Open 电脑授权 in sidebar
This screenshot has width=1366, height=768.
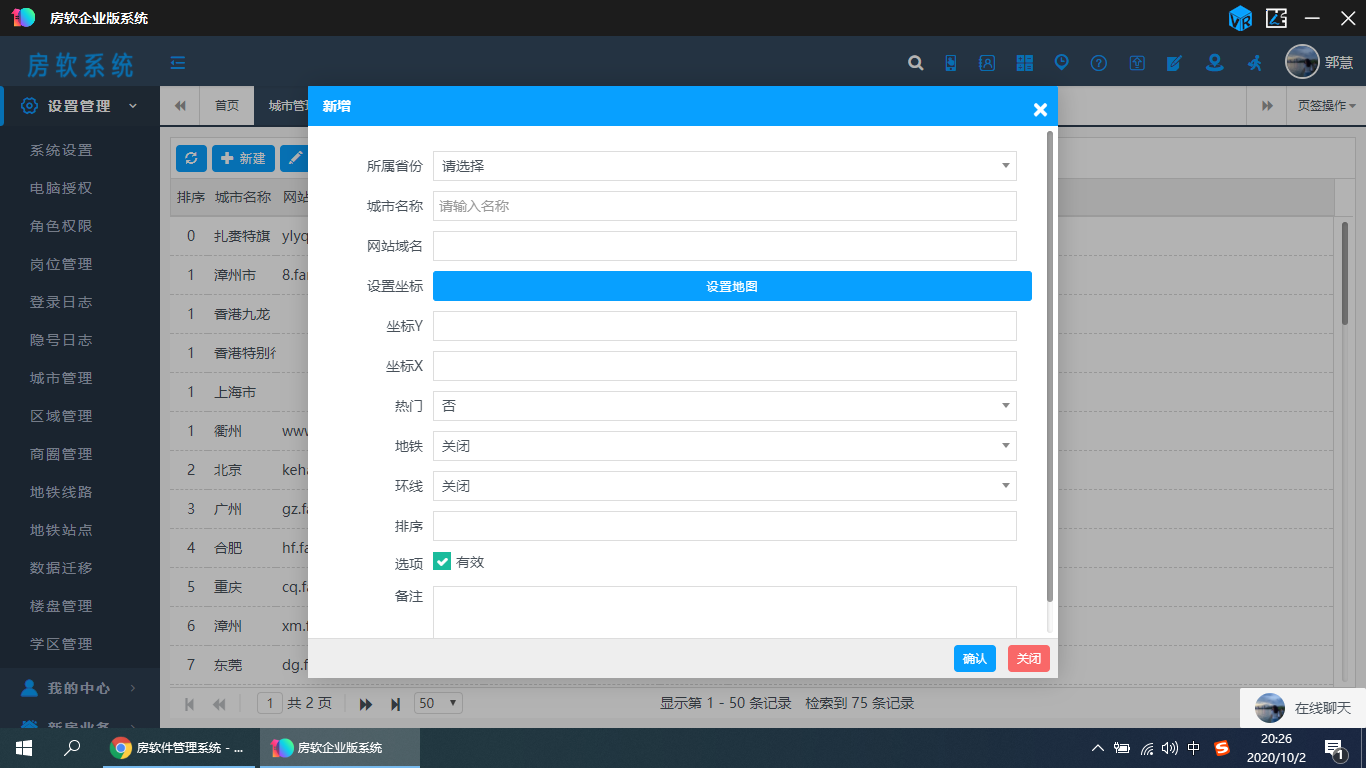click(x=61, y=188)
